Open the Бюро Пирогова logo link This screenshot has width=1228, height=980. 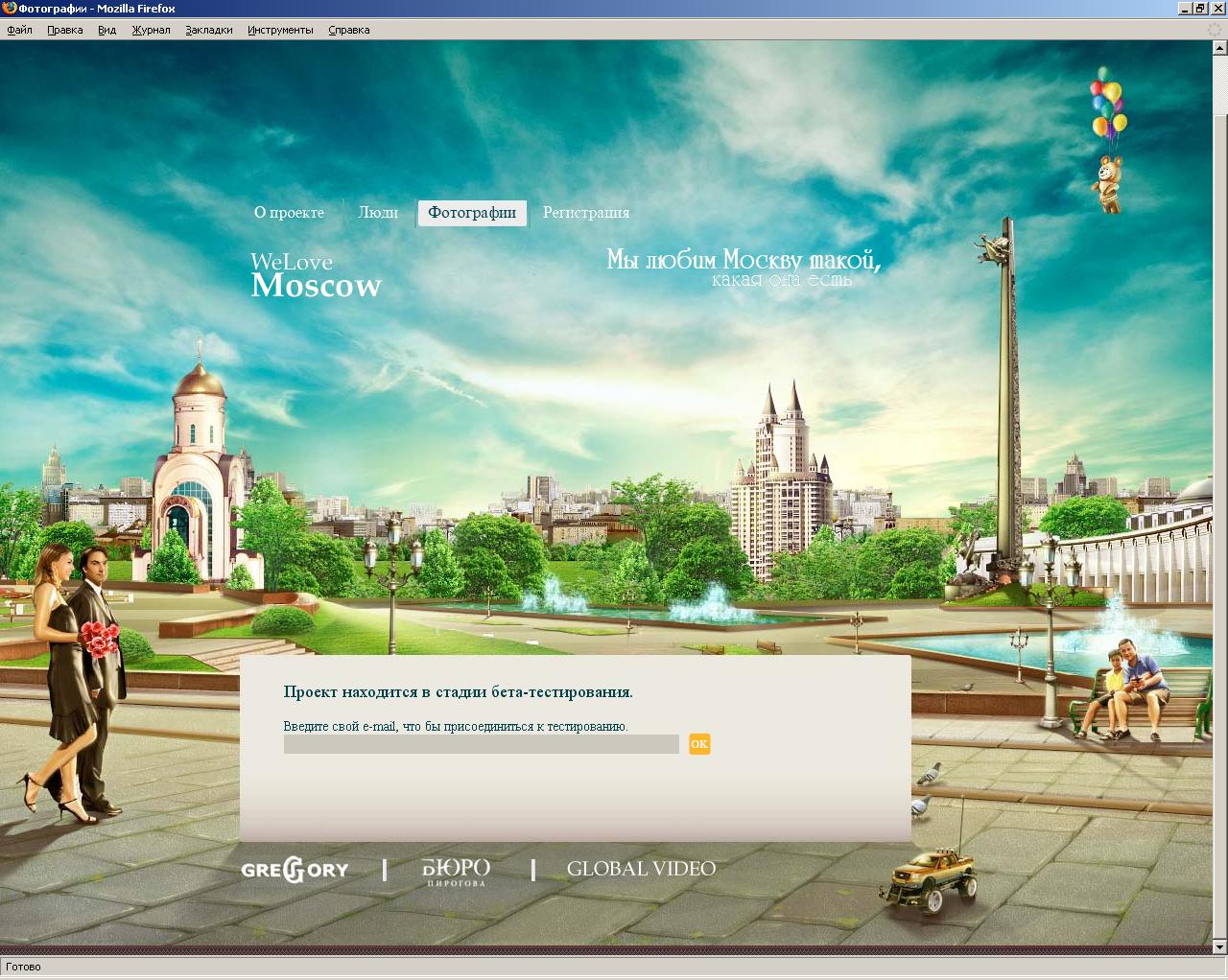(457, 871)
